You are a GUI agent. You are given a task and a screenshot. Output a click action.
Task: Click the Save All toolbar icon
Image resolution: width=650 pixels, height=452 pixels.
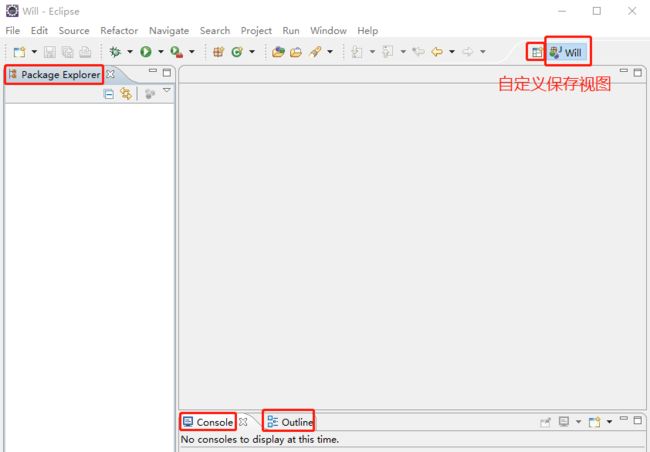coord(68,52)
